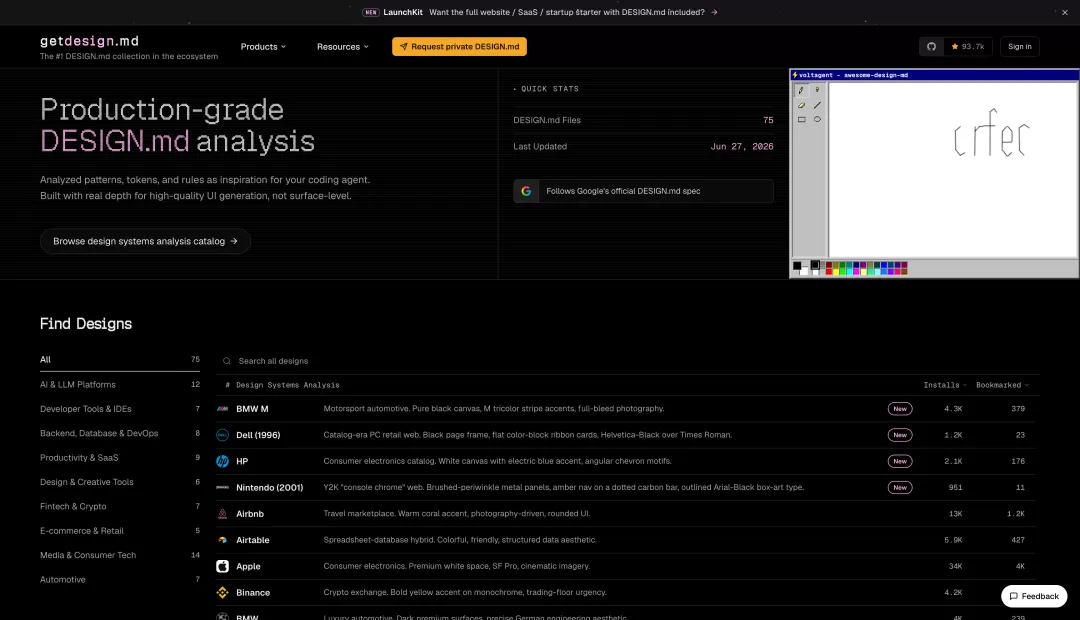Click Follows Google's official DESIGN.md spec
This screenshot has width=1080, height=620.
[x=643, y=191]
